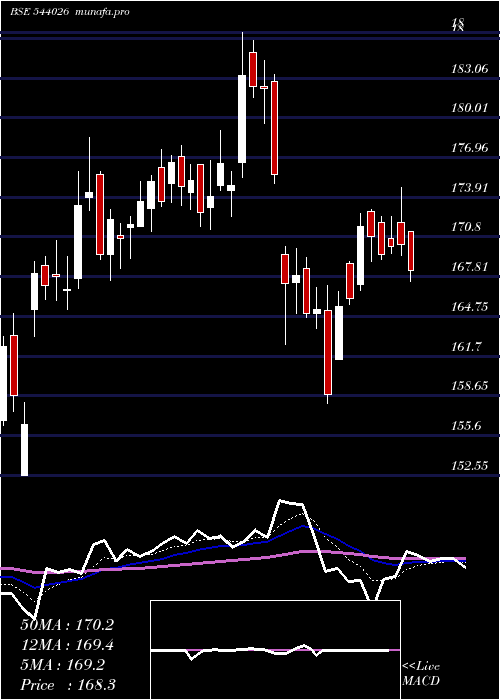Click the 'Price : 168.3' readout
This screenshot has width=500, height=700.
[x=68, y=685]
